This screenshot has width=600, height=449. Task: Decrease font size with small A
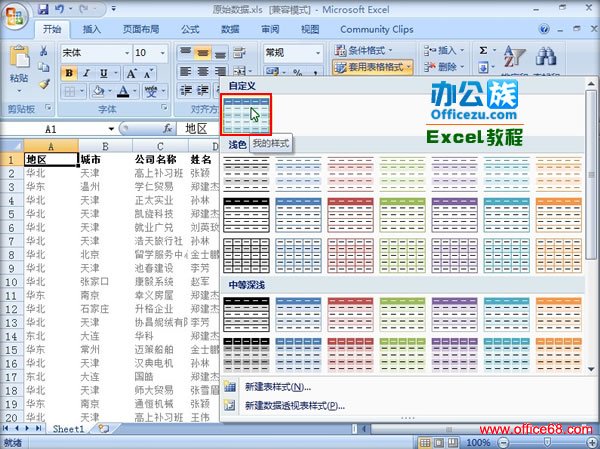pyautogui.click(x=148, y=73)
